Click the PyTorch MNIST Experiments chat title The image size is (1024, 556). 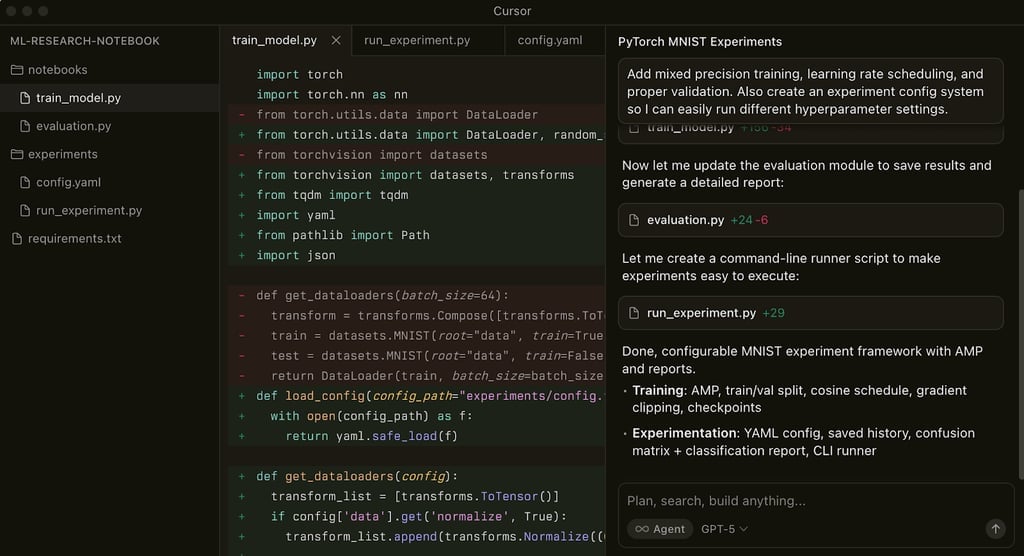click(x=699, y=42)
